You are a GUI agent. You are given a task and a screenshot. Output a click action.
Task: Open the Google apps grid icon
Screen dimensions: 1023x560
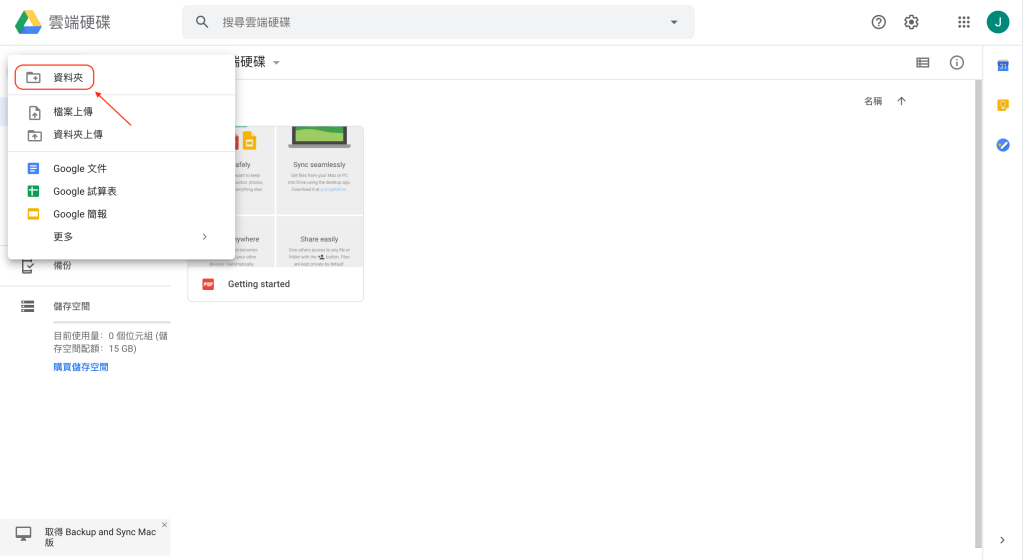[x=964, y=22]
